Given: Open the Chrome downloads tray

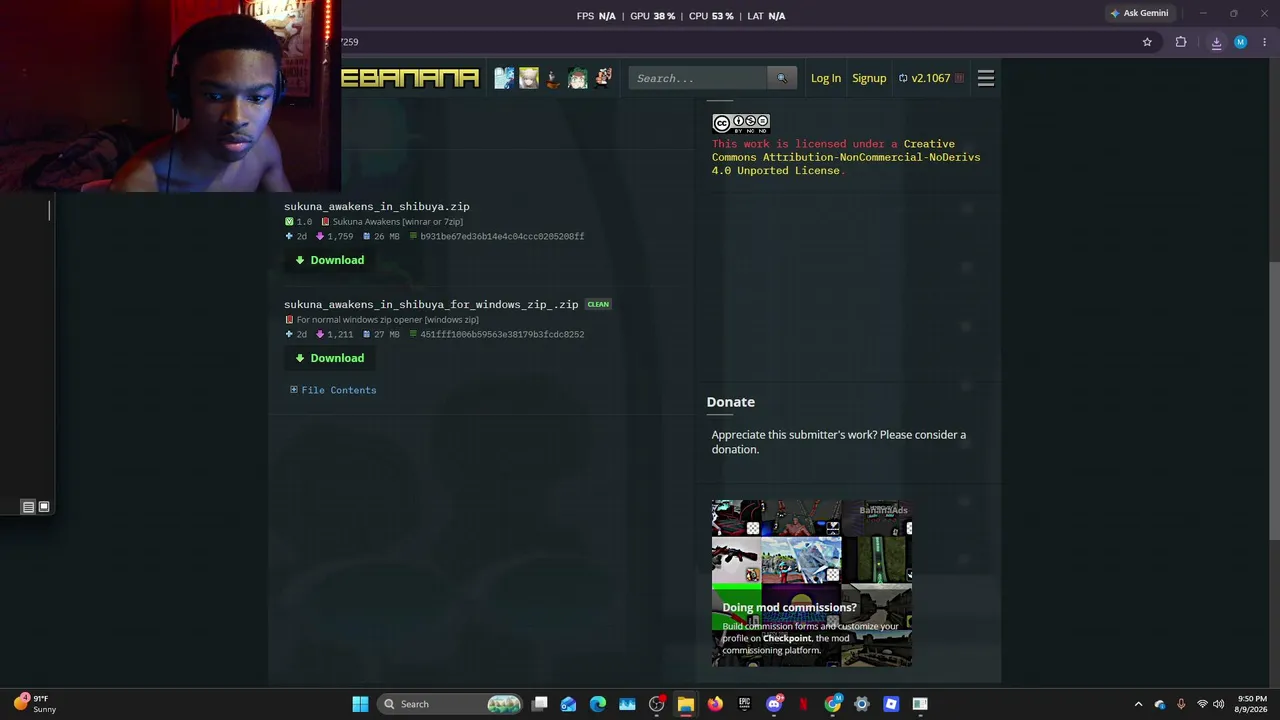Looking at the screenshot, I should 1216,42.
